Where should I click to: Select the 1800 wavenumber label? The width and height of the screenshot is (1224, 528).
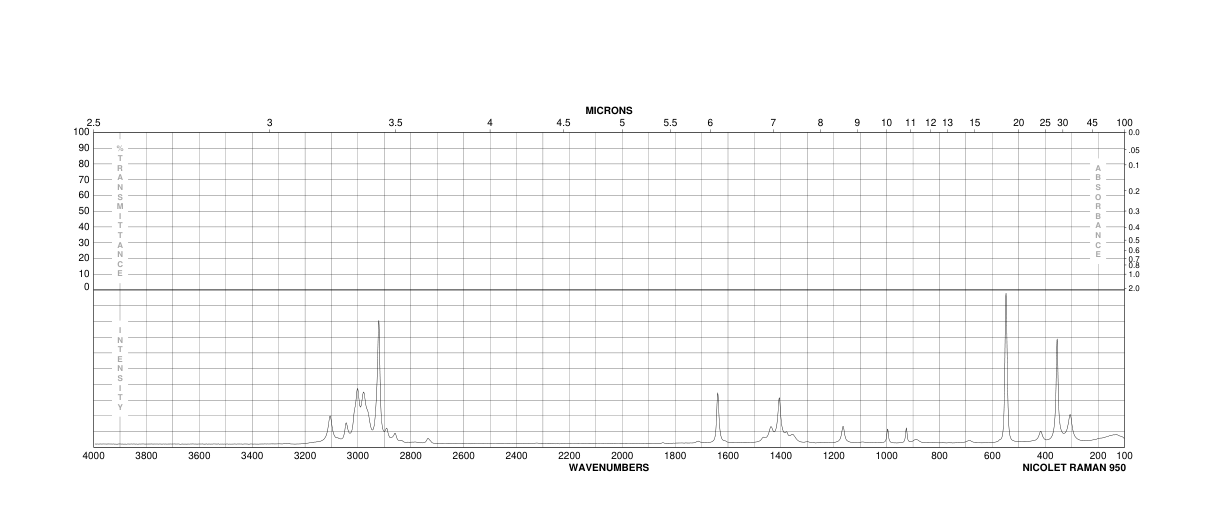coord(675,457)
